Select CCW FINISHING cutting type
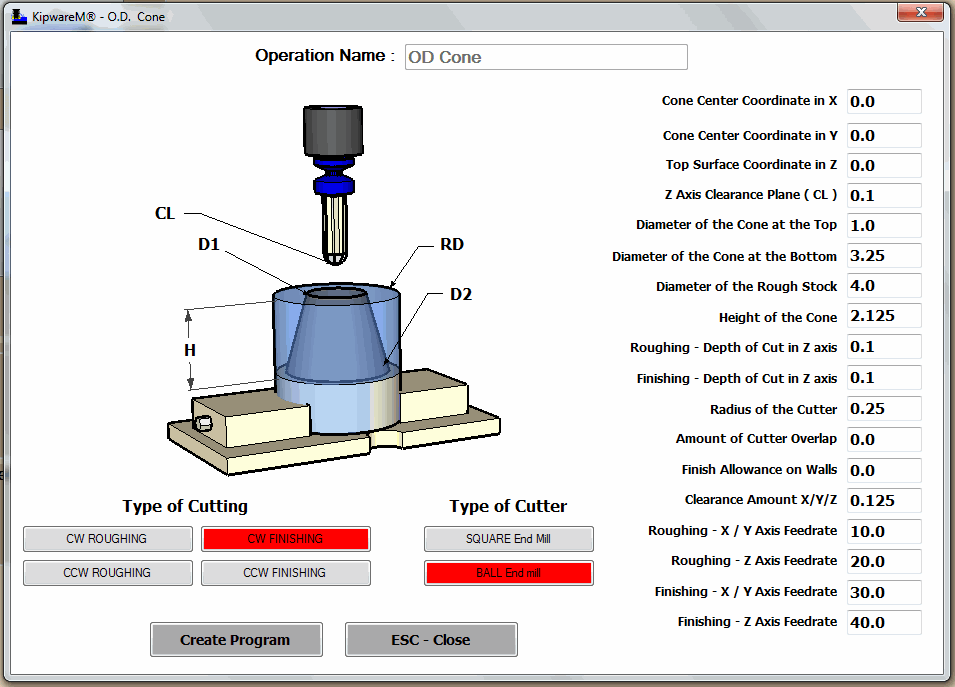This screenshot has width=955, height=687. click(285, 573)
